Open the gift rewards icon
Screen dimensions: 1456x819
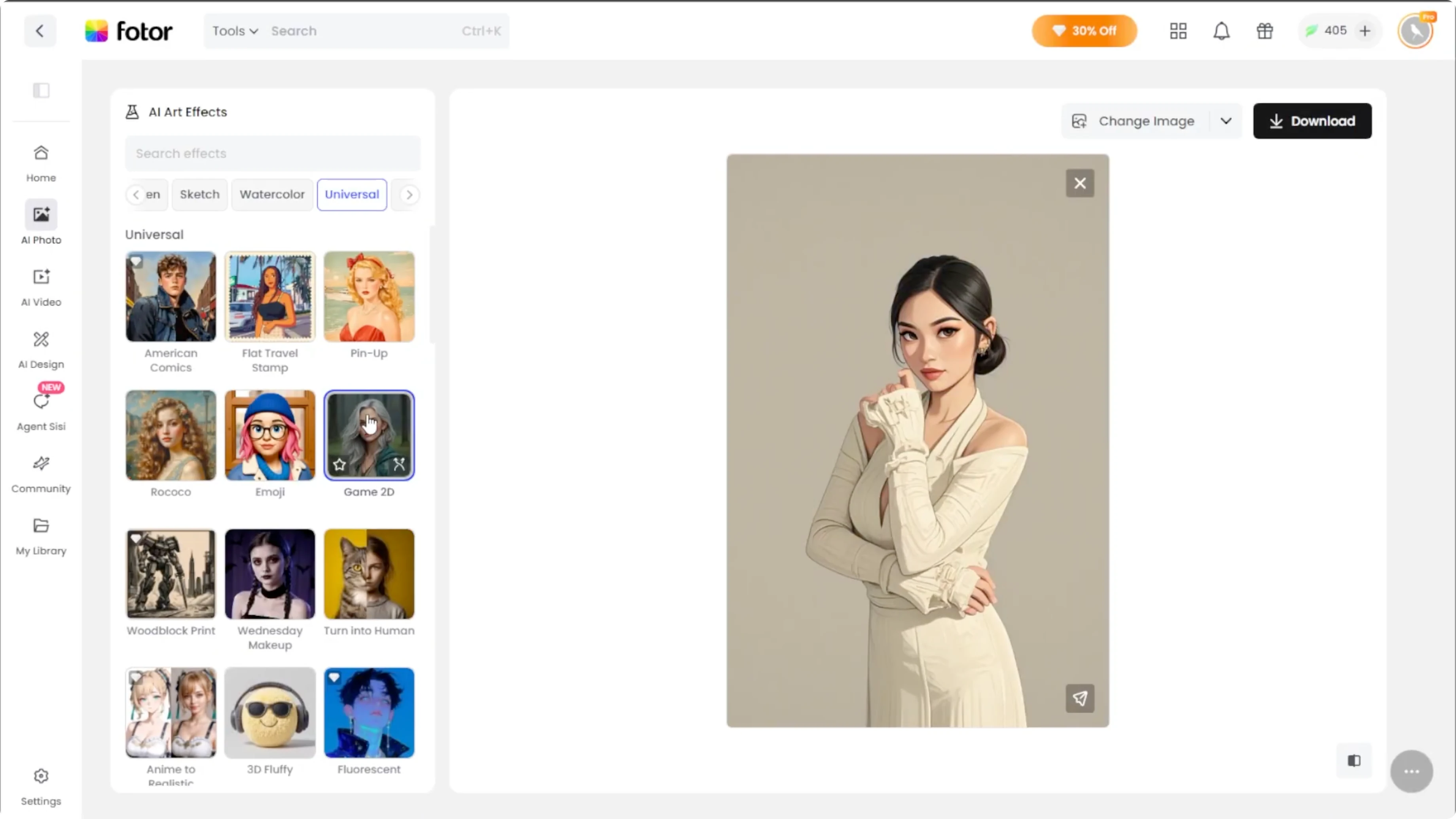pos(1265,30)
